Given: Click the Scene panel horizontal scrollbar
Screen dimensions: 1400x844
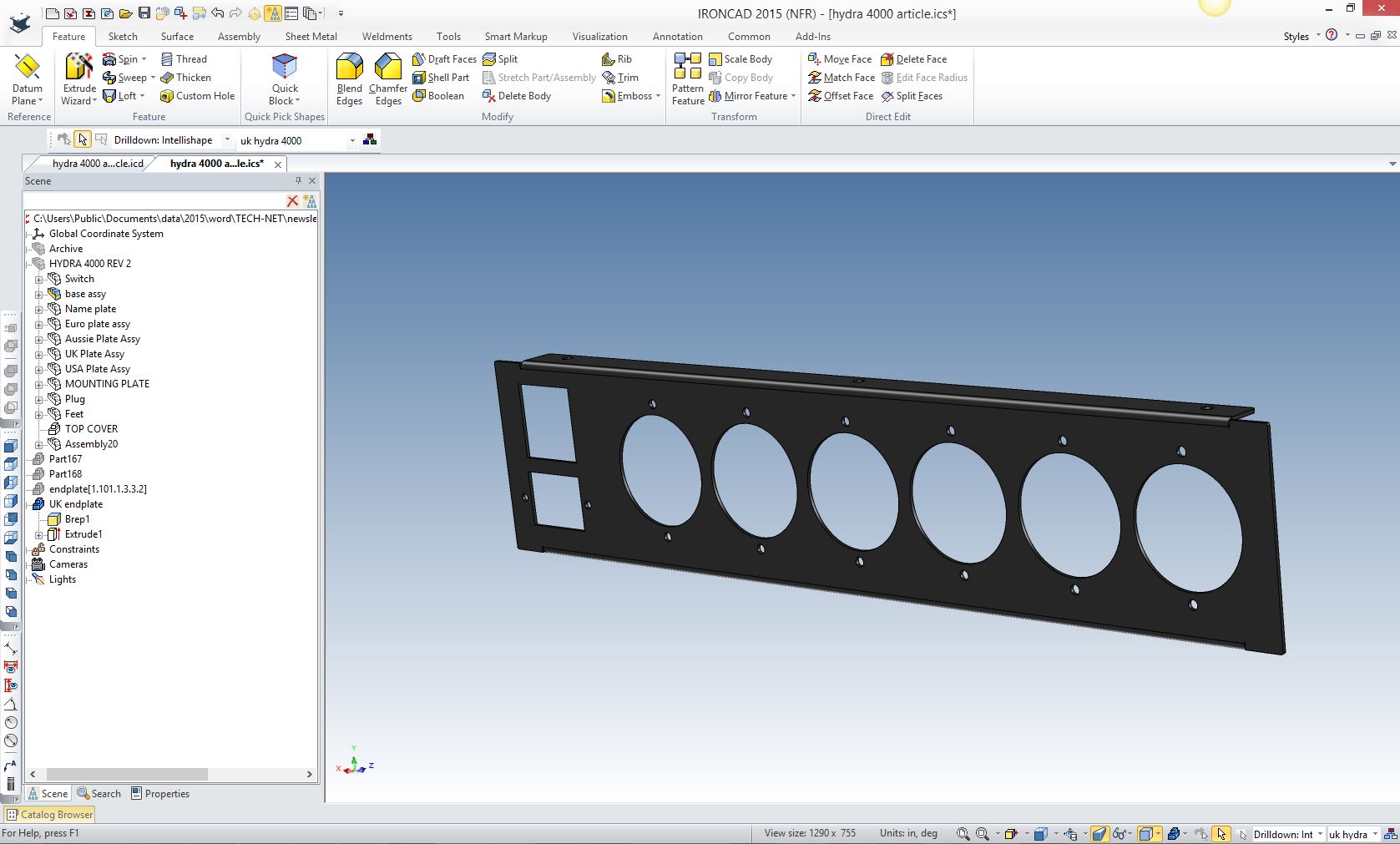Looking at the screenshot, I should pyautogui.click(x=125, y=774).
